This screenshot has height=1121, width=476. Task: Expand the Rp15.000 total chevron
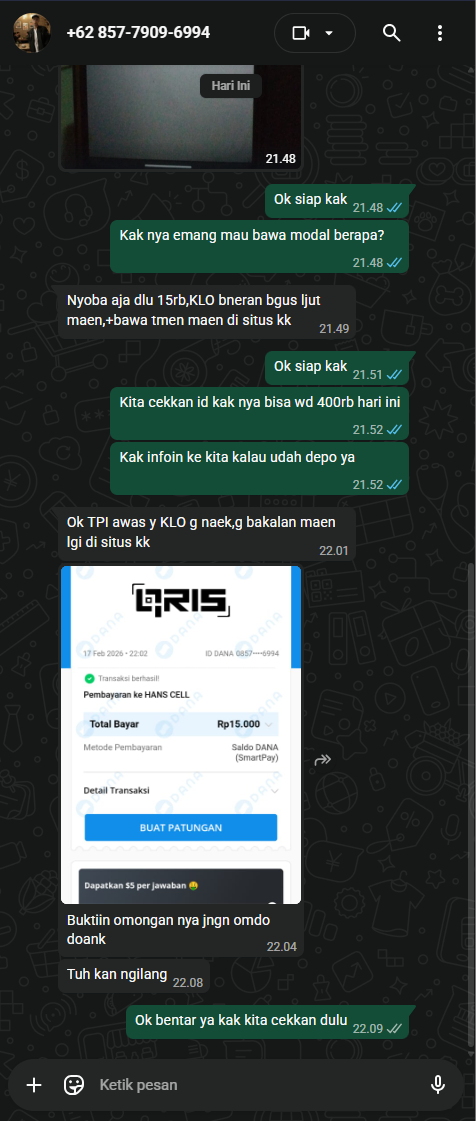pyautogui.click(x=269, y=725)
